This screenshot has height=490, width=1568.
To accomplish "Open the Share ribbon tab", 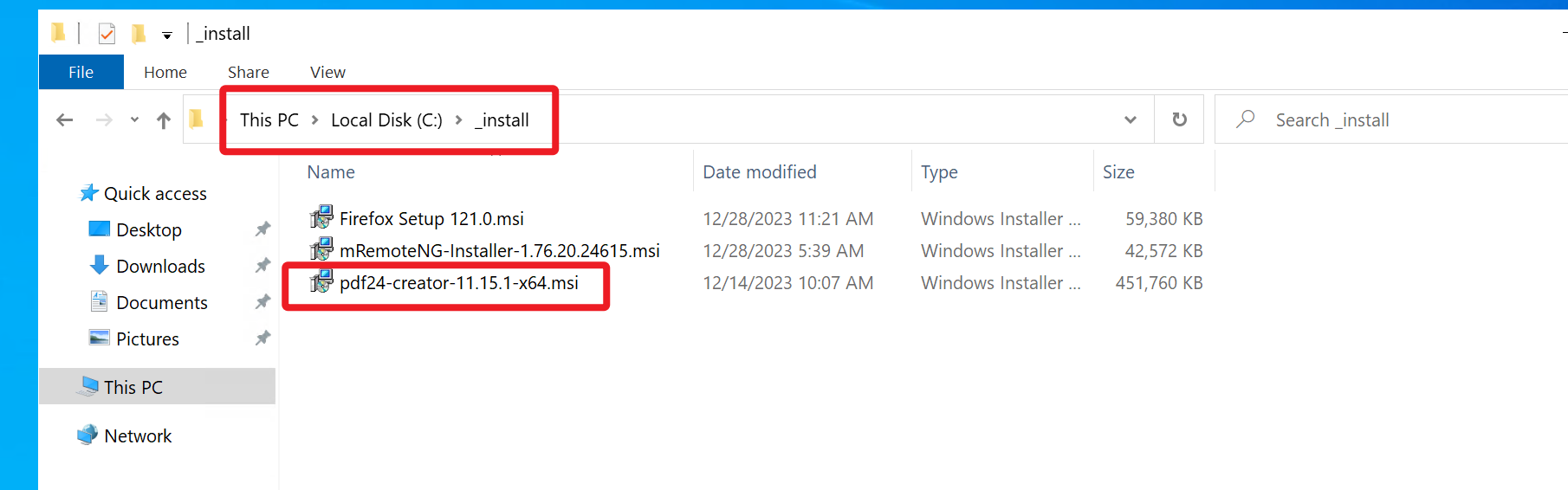I will (x=248, y=72).
